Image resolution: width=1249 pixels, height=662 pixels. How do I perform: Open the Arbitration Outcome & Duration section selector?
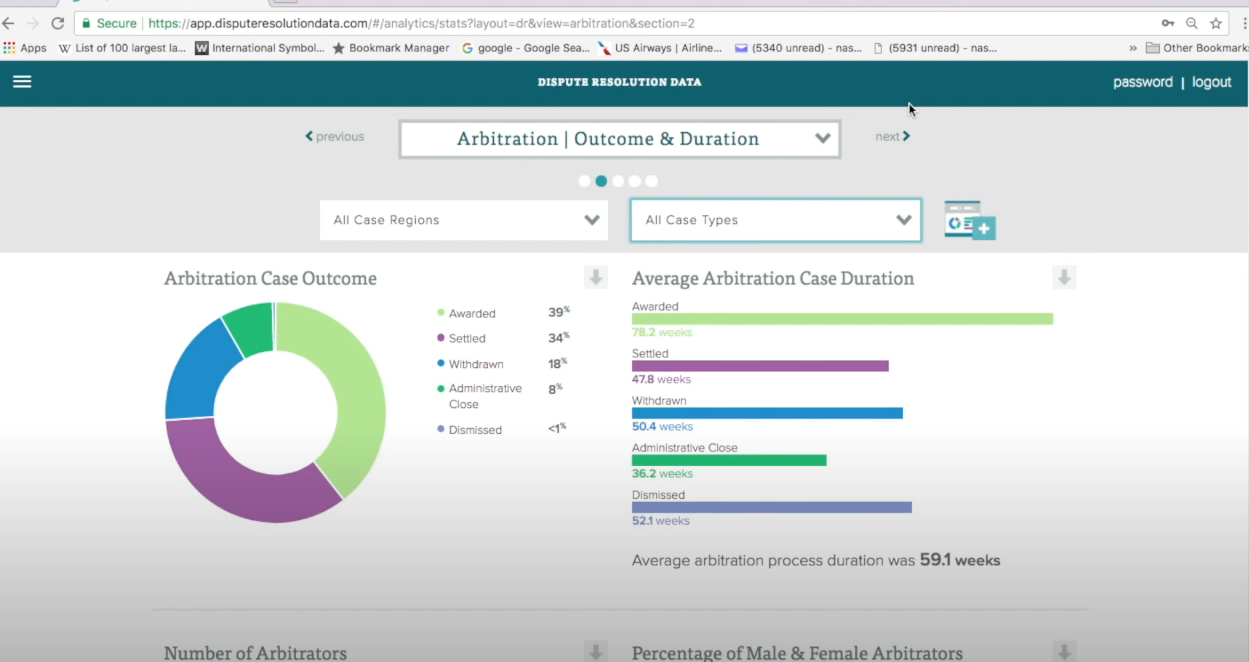[x=620, y=139]
